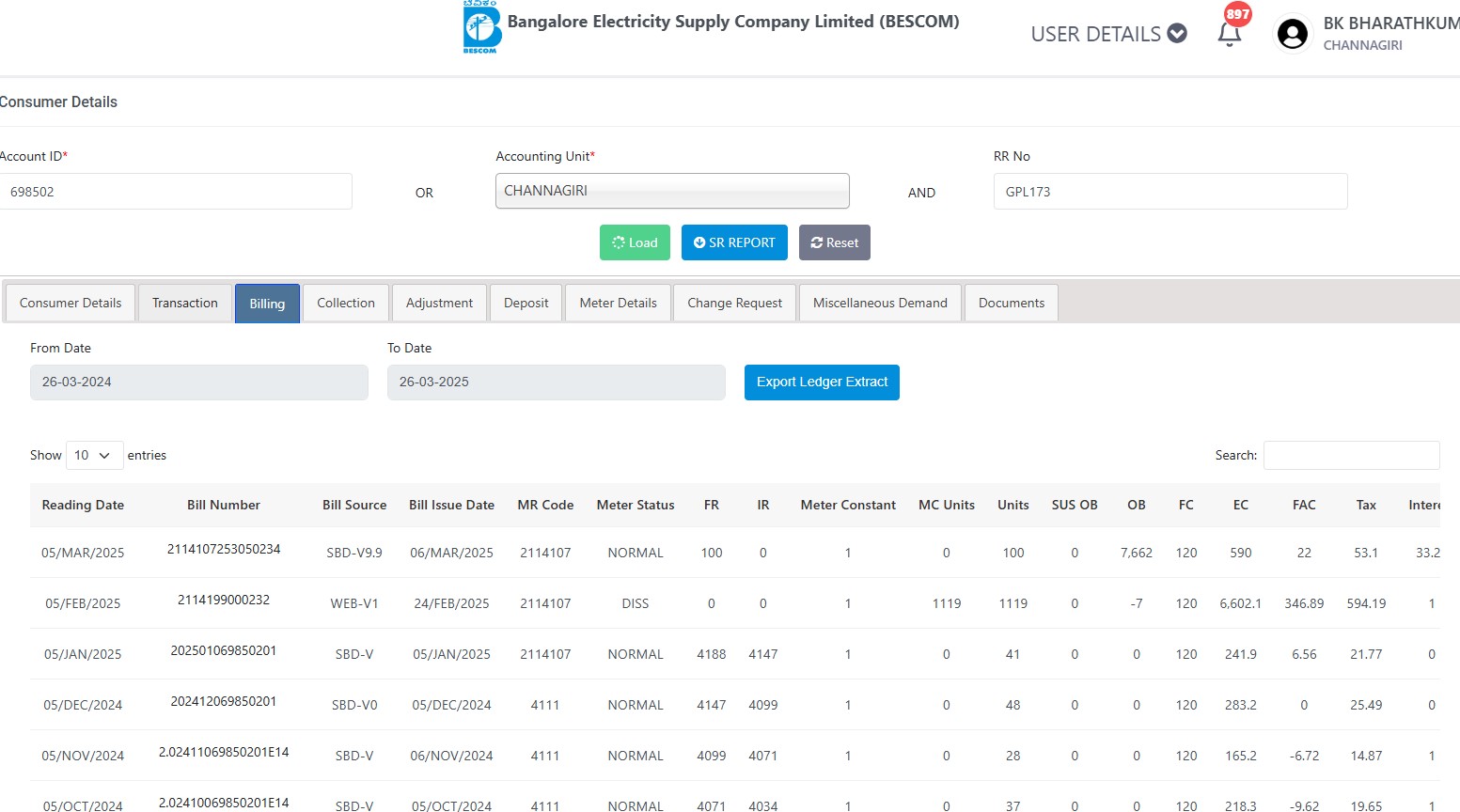Open the Consumer Details tab

tap(71, 303)
